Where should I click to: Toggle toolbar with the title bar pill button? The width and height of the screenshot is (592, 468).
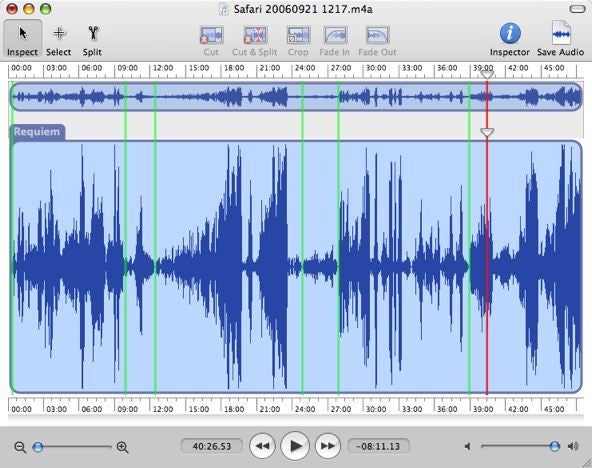click(x=577, y=9)
